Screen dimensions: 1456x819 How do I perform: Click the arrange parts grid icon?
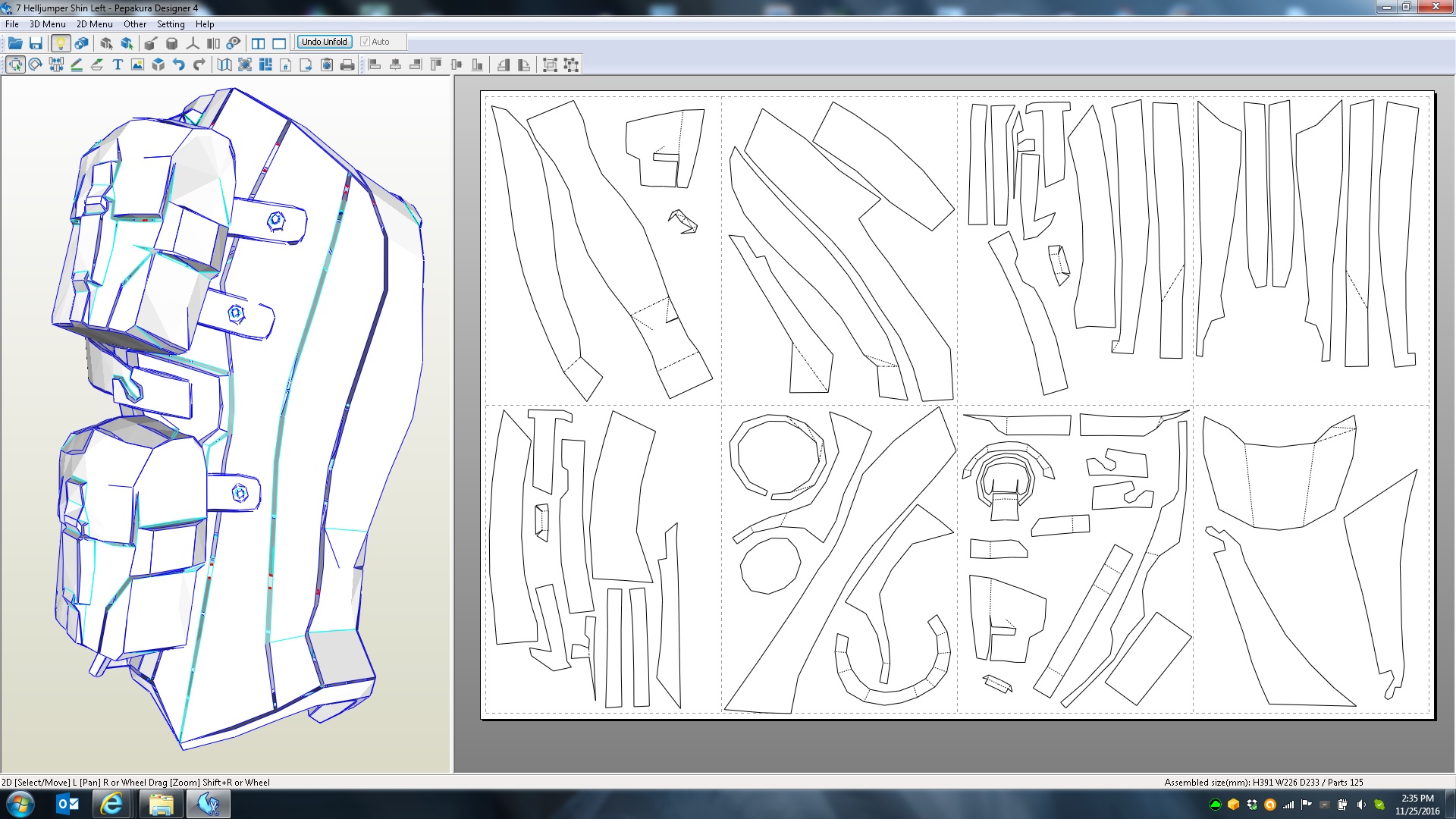(x=265, y=65)
